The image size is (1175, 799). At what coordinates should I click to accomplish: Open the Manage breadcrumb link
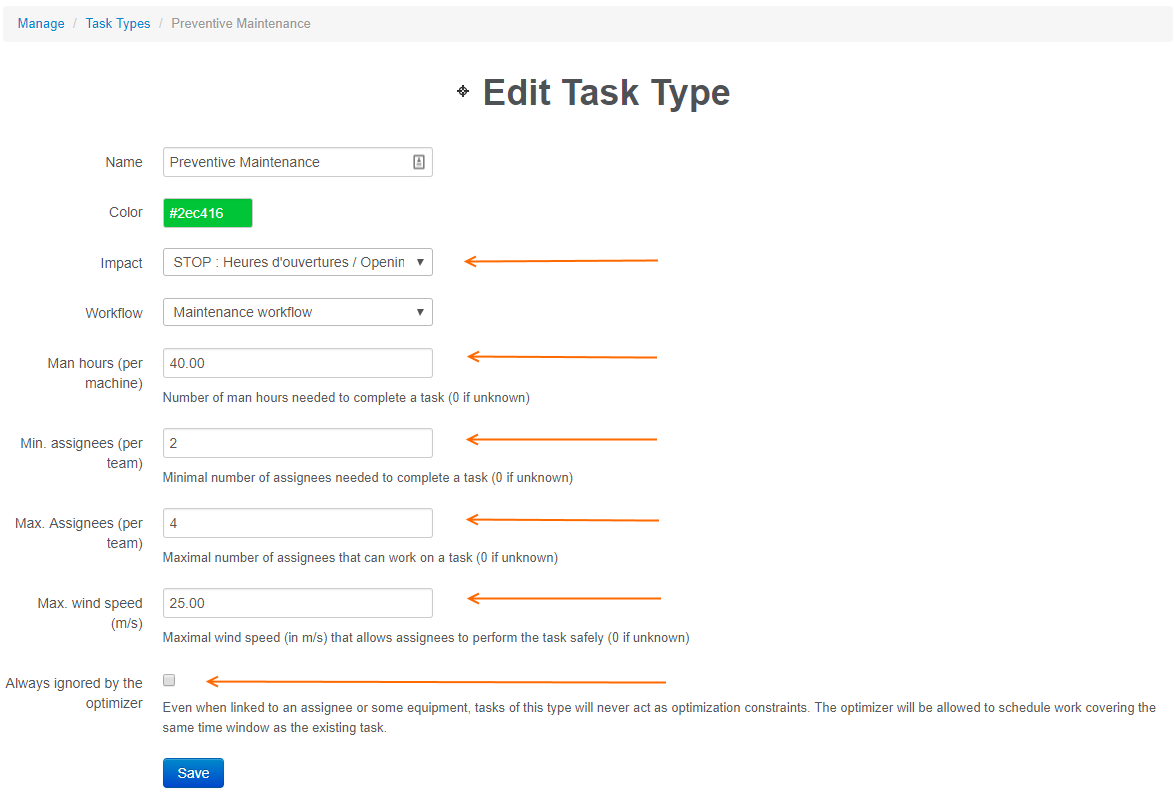(41, 23)
